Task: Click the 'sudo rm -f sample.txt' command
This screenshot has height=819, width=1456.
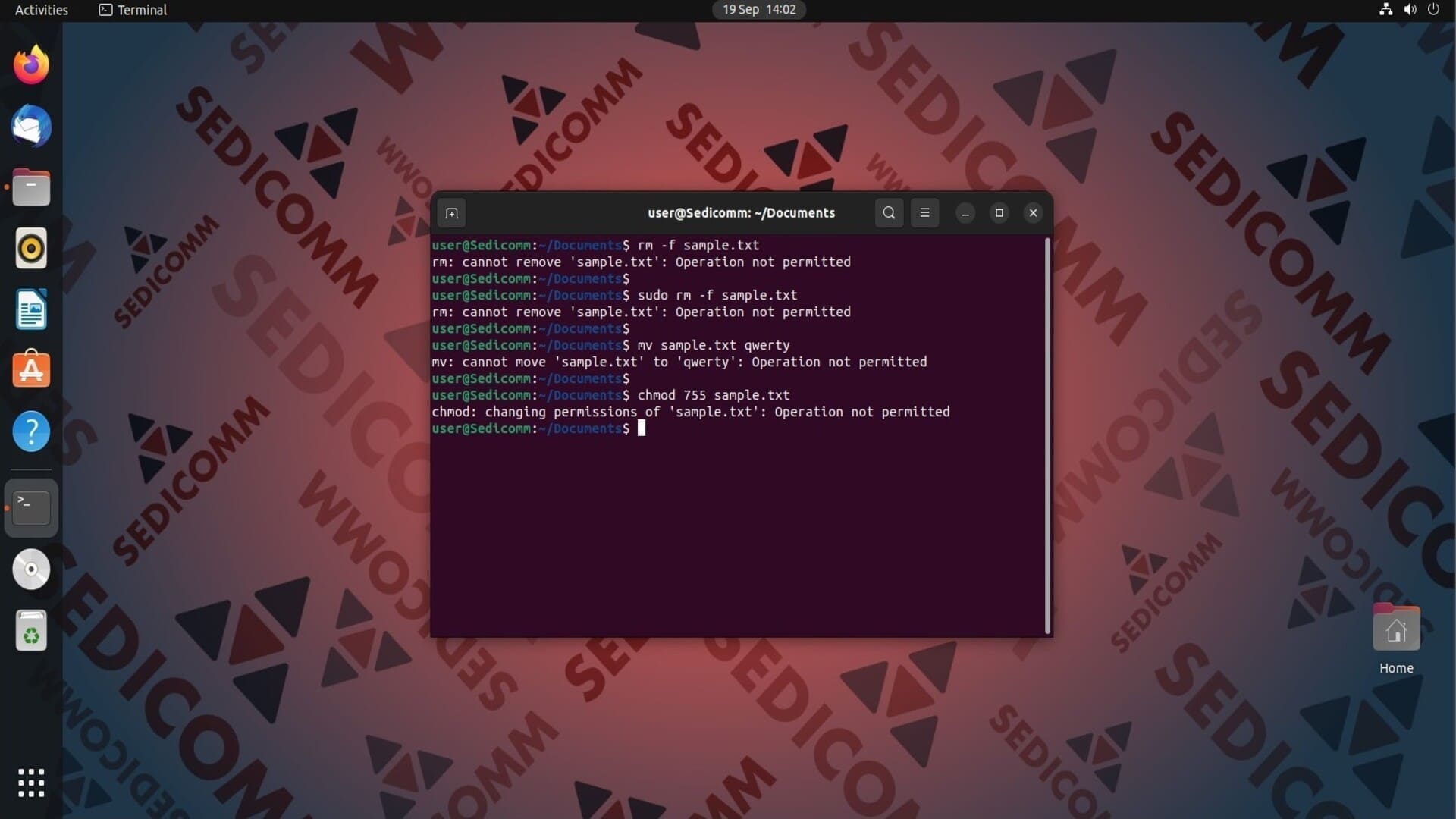Action: 717,296
